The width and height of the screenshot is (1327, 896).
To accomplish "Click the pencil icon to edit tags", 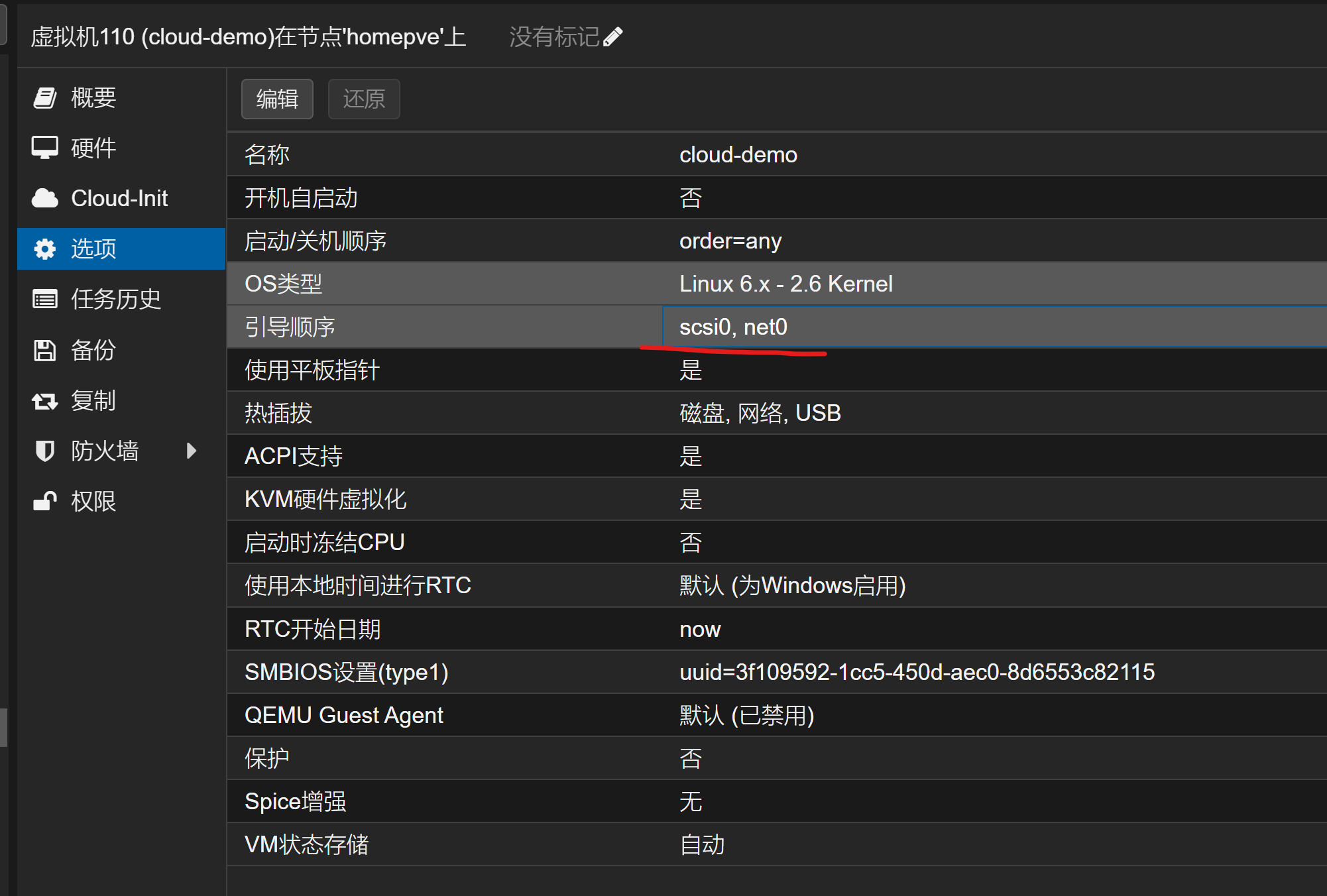I will click(x=613, y=36).
